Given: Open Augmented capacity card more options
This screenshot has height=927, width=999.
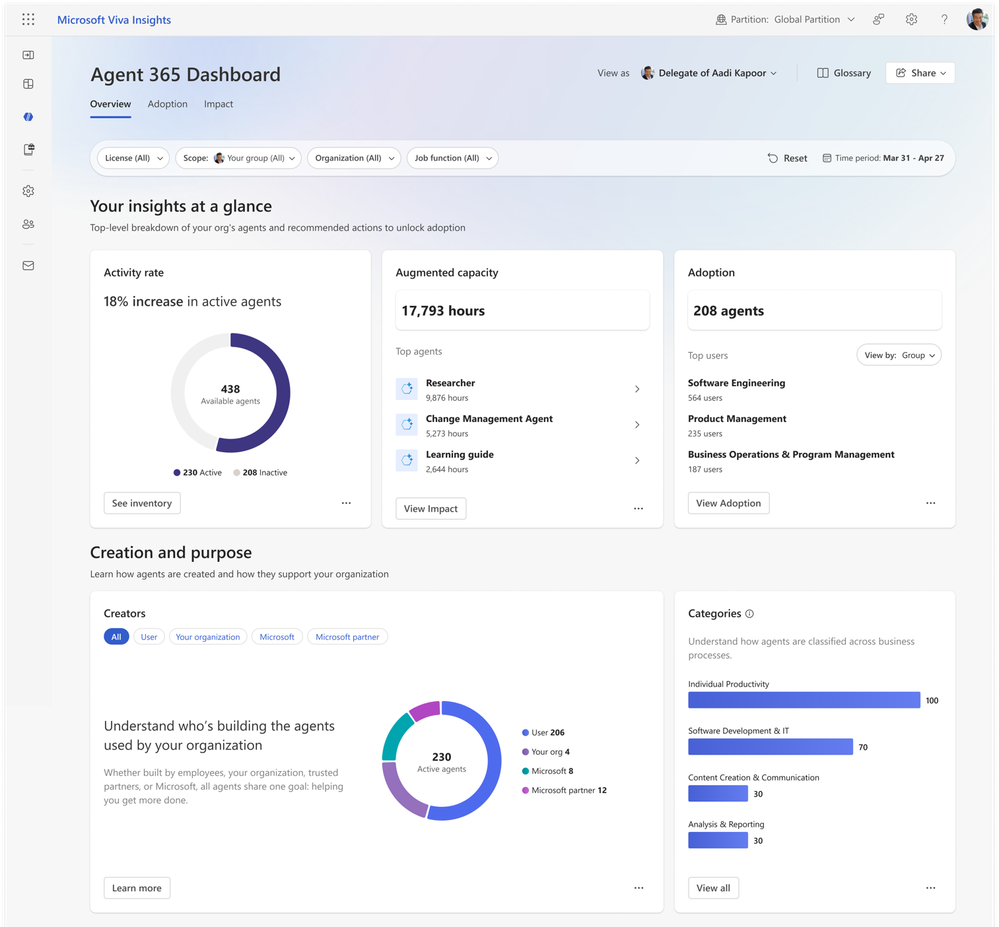Looking at the screenshot, I should pos(638,508).
